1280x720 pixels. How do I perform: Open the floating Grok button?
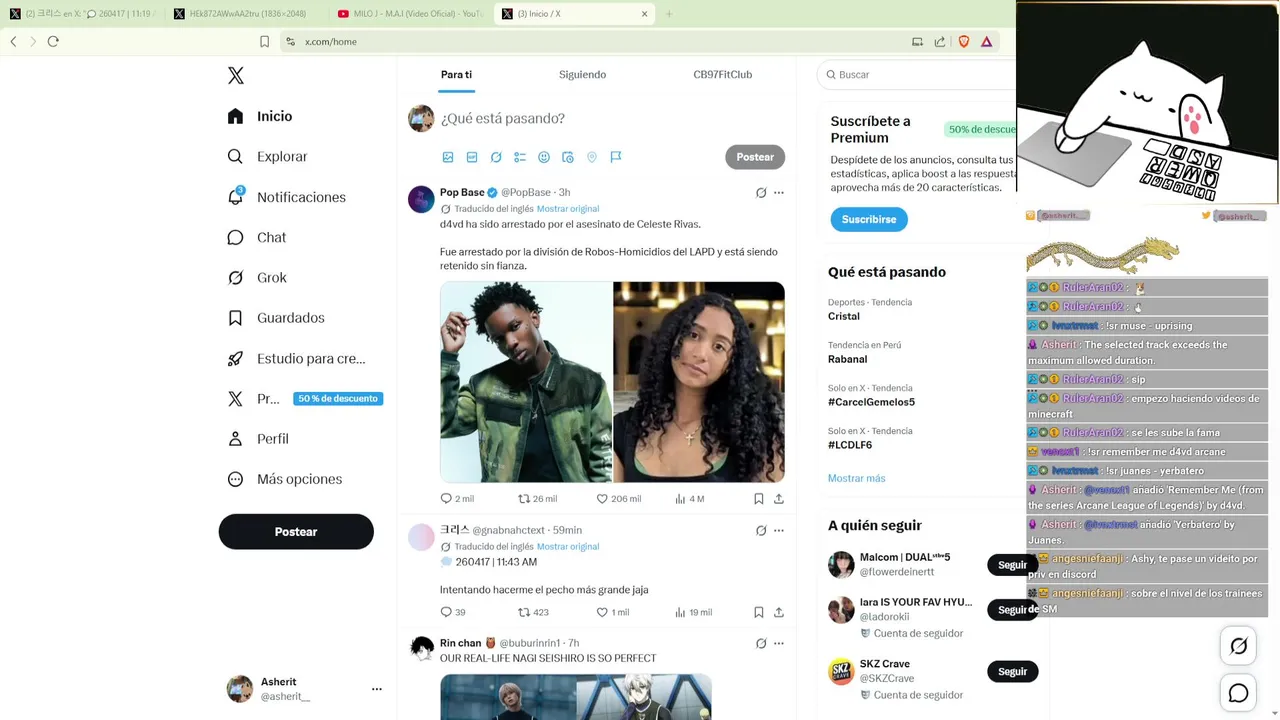point(1238,646)
